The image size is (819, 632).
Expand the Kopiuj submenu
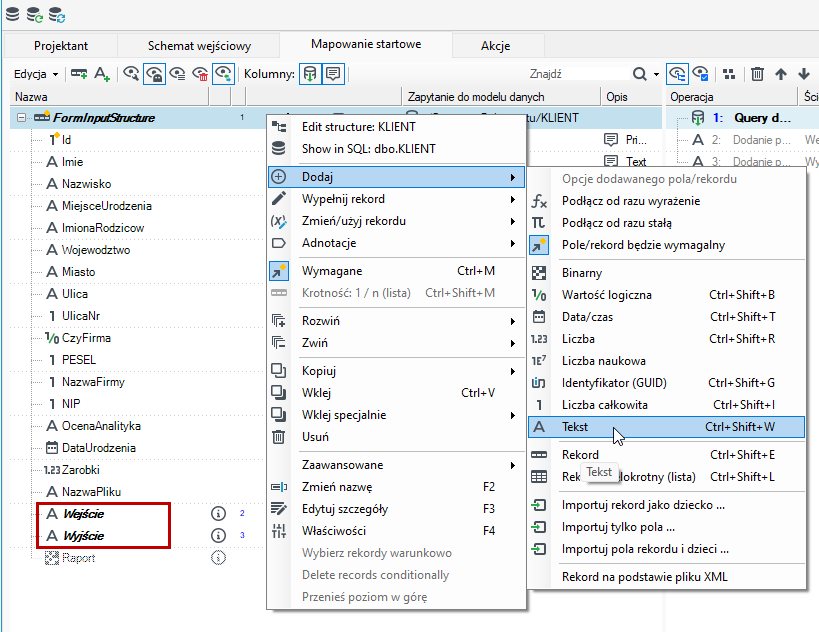coord(396,371)
